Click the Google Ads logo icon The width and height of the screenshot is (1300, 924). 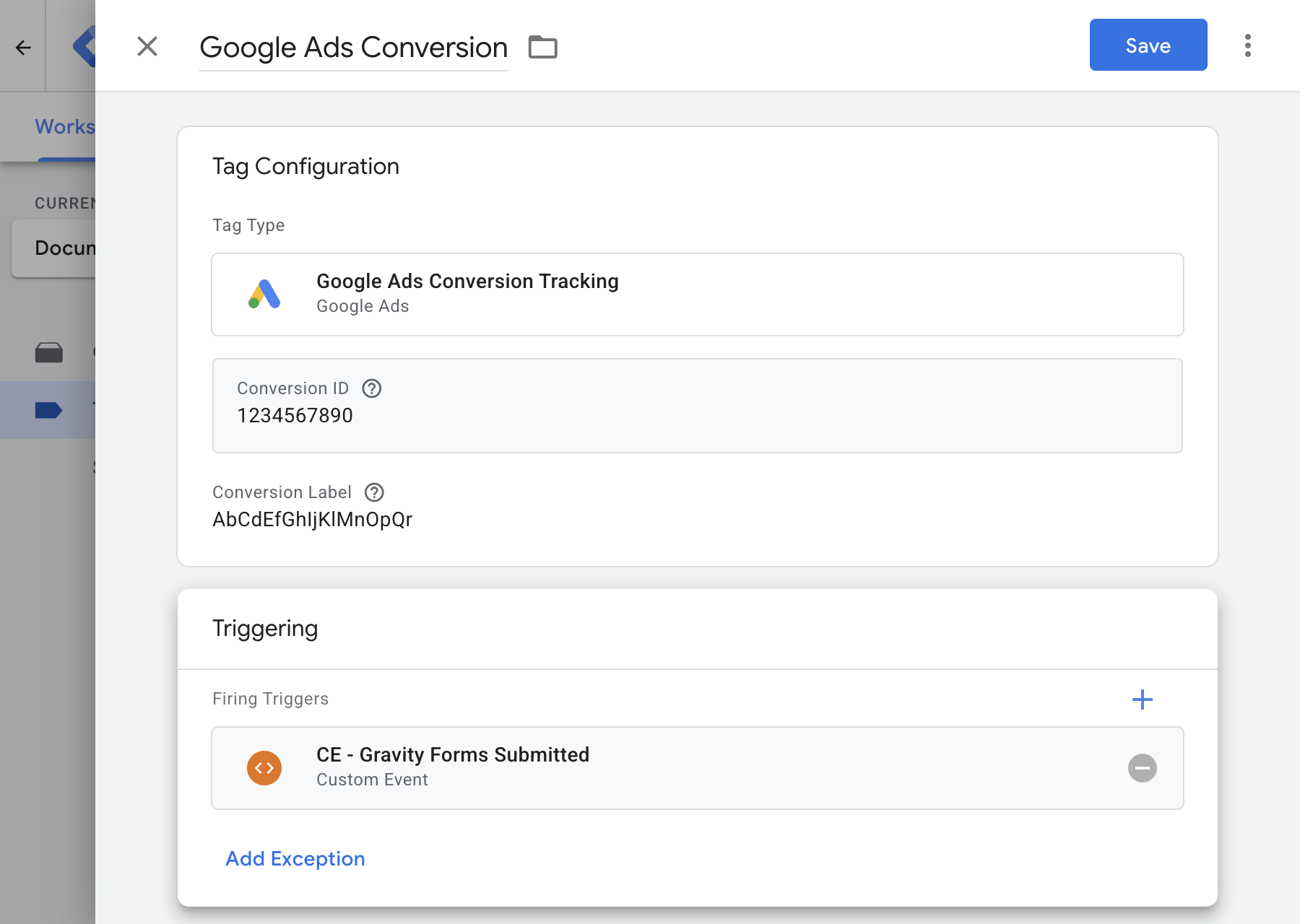[264, 294]
